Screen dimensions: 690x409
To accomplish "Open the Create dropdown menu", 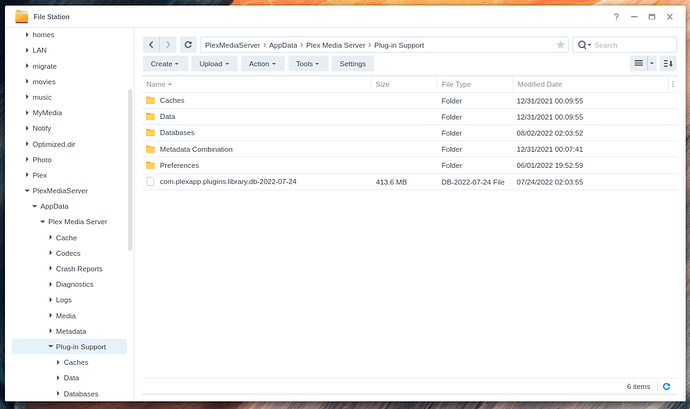I will point(165,63).
